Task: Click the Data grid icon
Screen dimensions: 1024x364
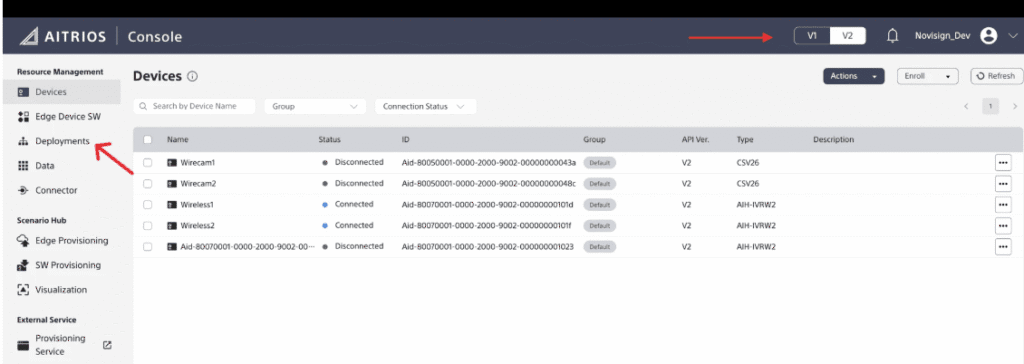Action: click(23, 166)
